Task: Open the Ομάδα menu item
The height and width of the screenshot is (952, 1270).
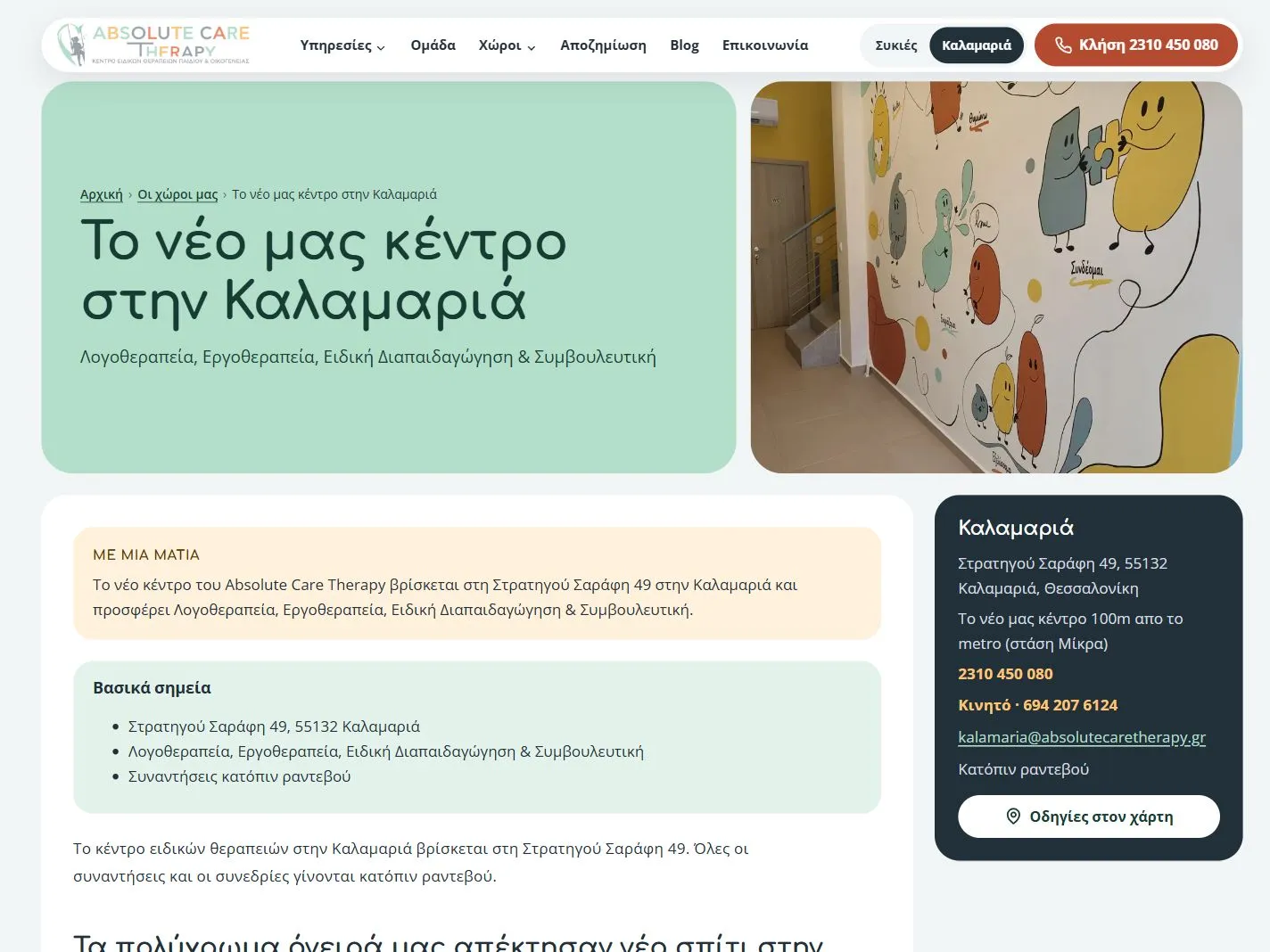Action: pos(433,45)
